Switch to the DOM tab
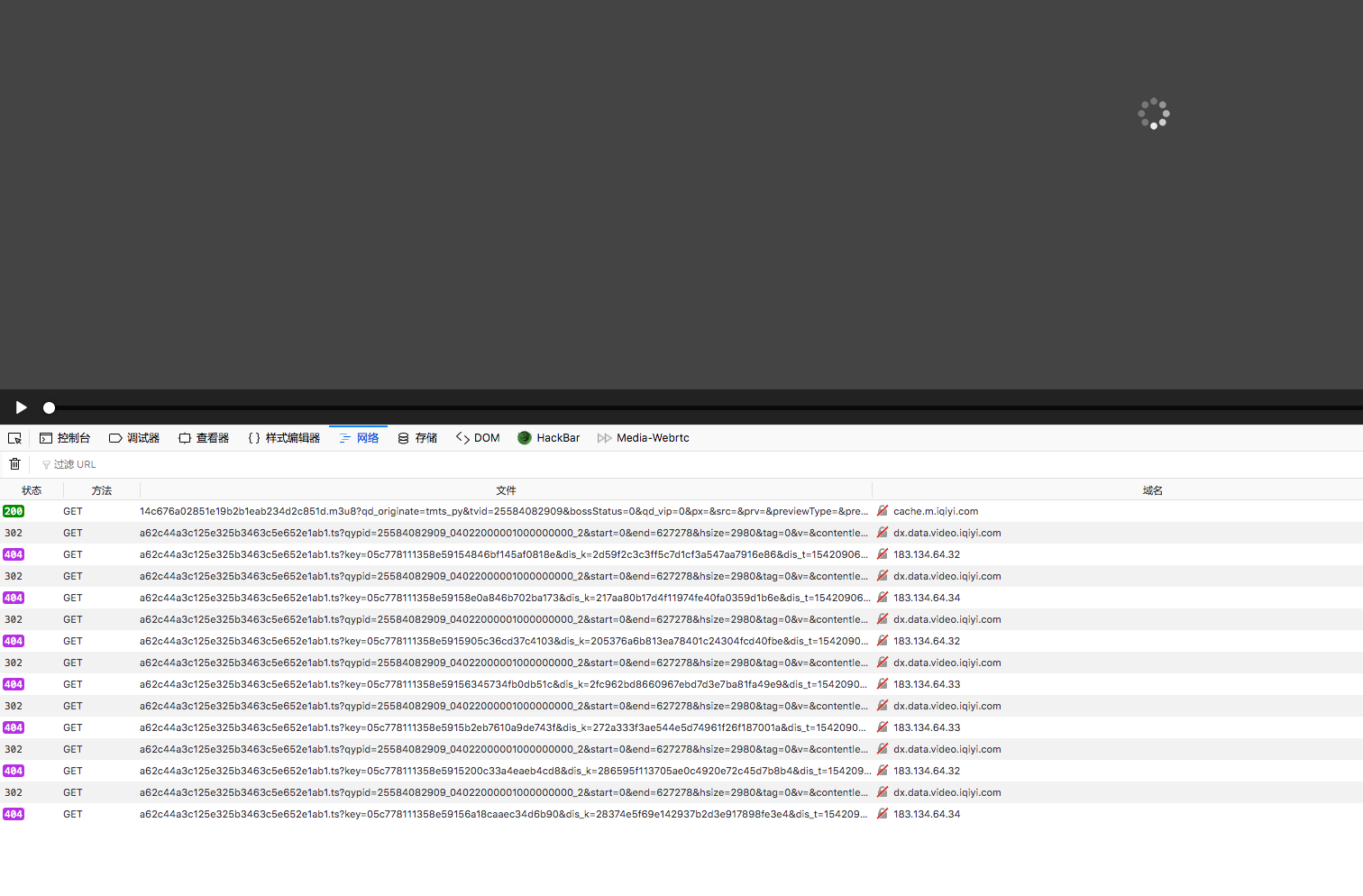 pos(478,437)
